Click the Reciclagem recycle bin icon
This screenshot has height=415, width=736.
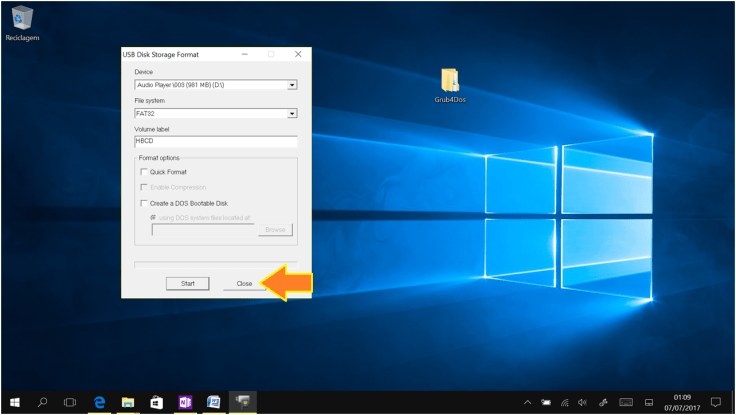click(22, 18)
